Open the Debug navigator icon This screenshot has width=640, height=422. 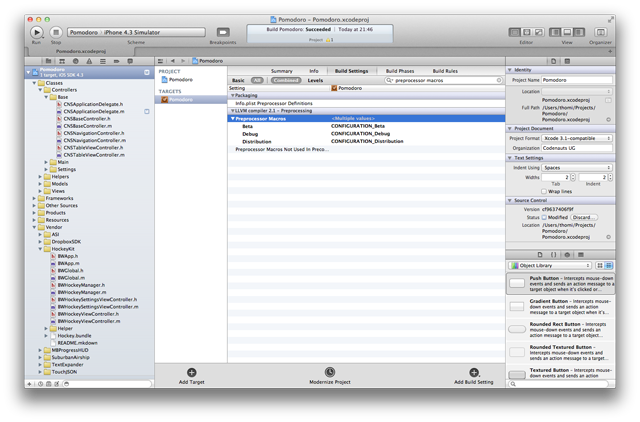coord(103,61)
